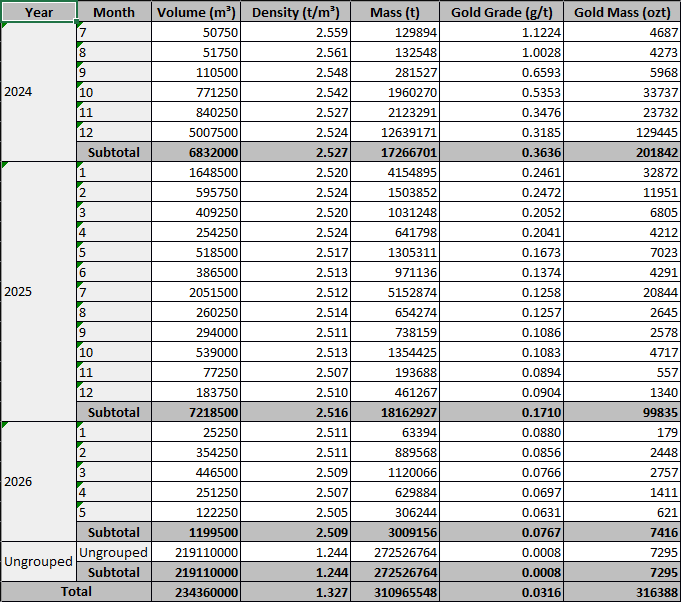681x602 pixels.
Task: Click volume cell 51750
Action: [x=196, y=52]
